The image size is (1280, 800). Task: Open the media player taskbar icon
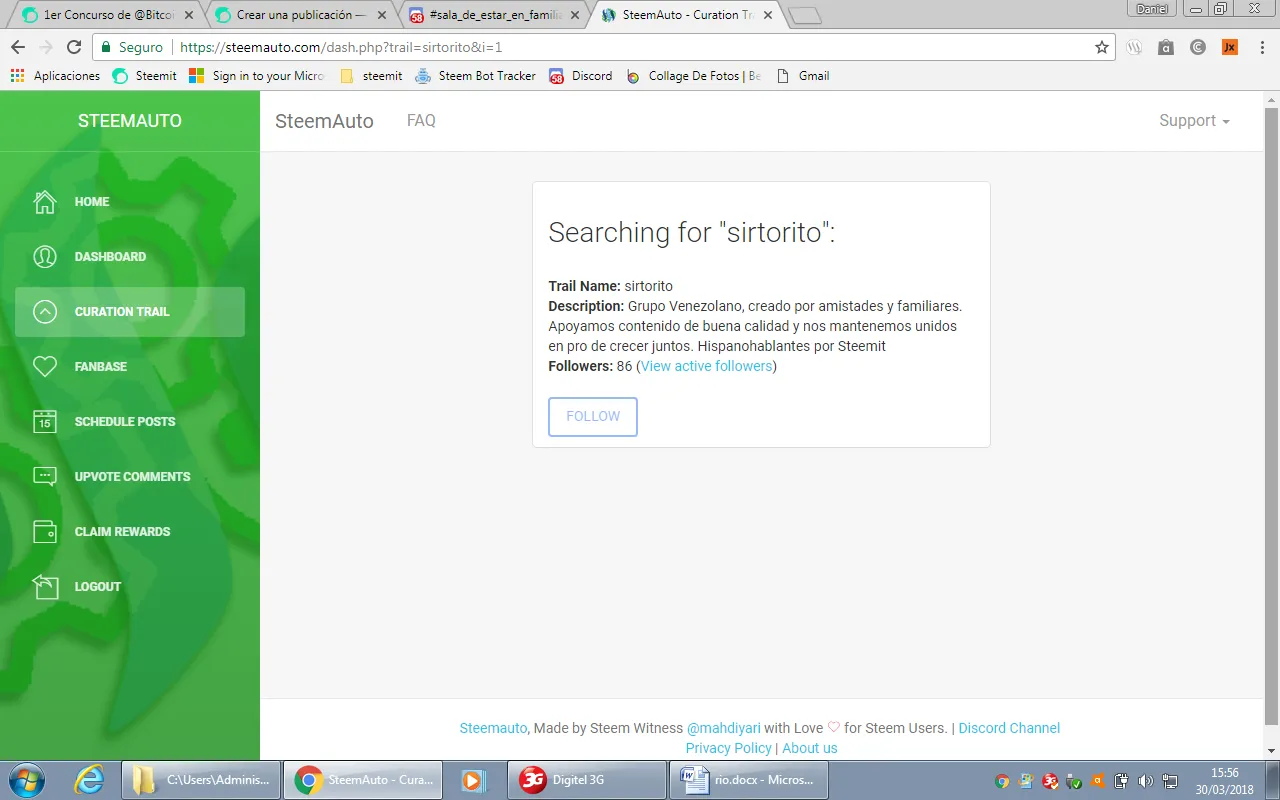pos(473,780)
